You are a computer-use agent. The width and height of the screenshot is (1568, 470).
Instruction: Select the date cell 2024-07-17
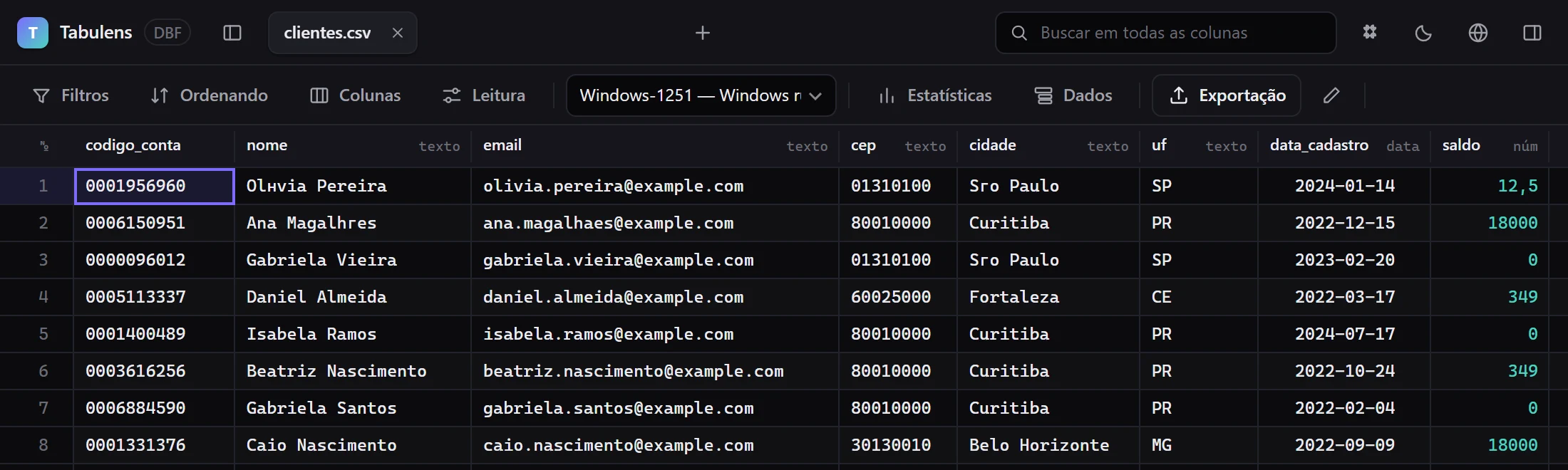[x=1344, y=334]
